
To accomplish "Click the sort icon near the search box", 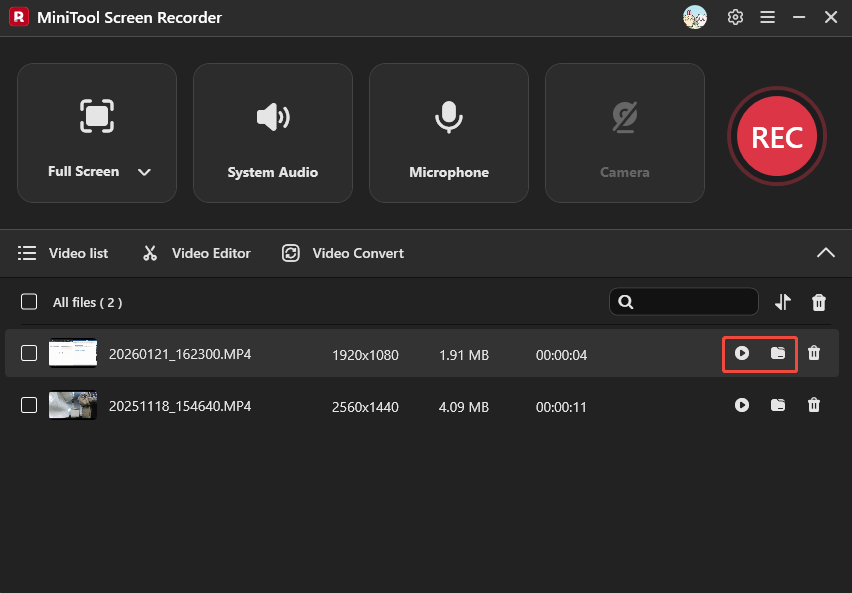I will (783, 301).
